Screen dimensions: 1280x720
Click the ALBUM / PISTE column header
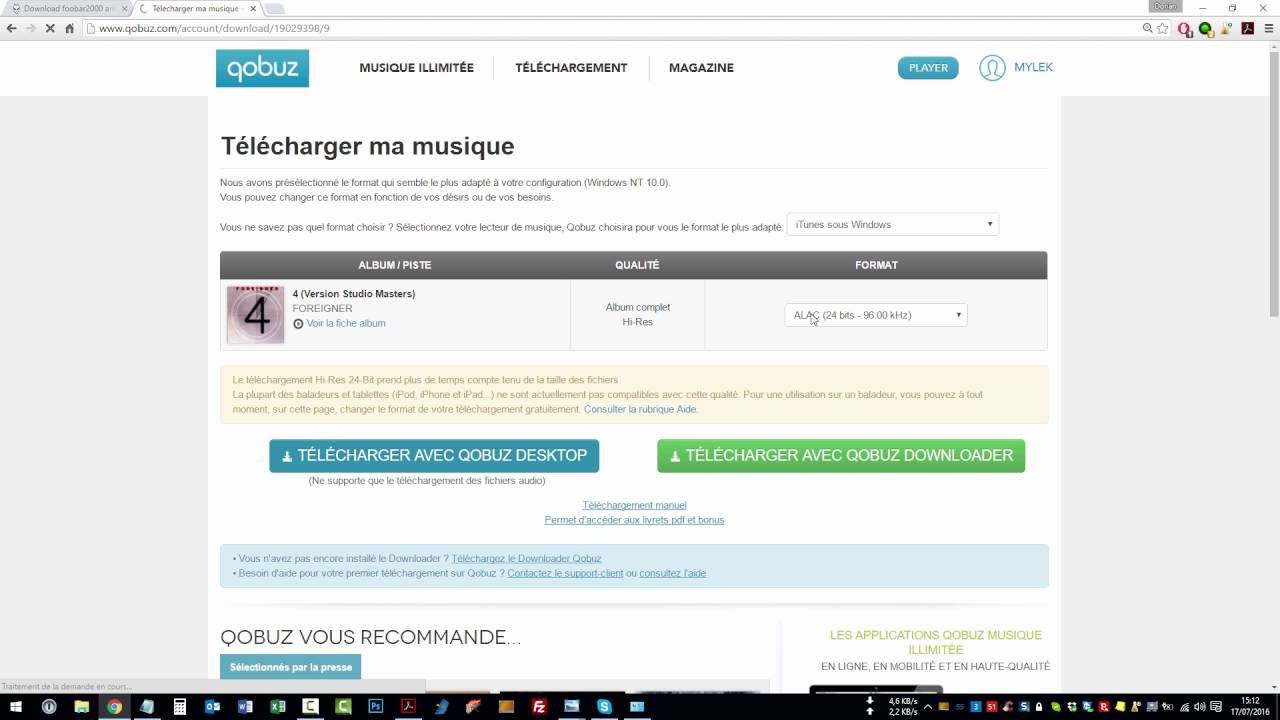395,265
